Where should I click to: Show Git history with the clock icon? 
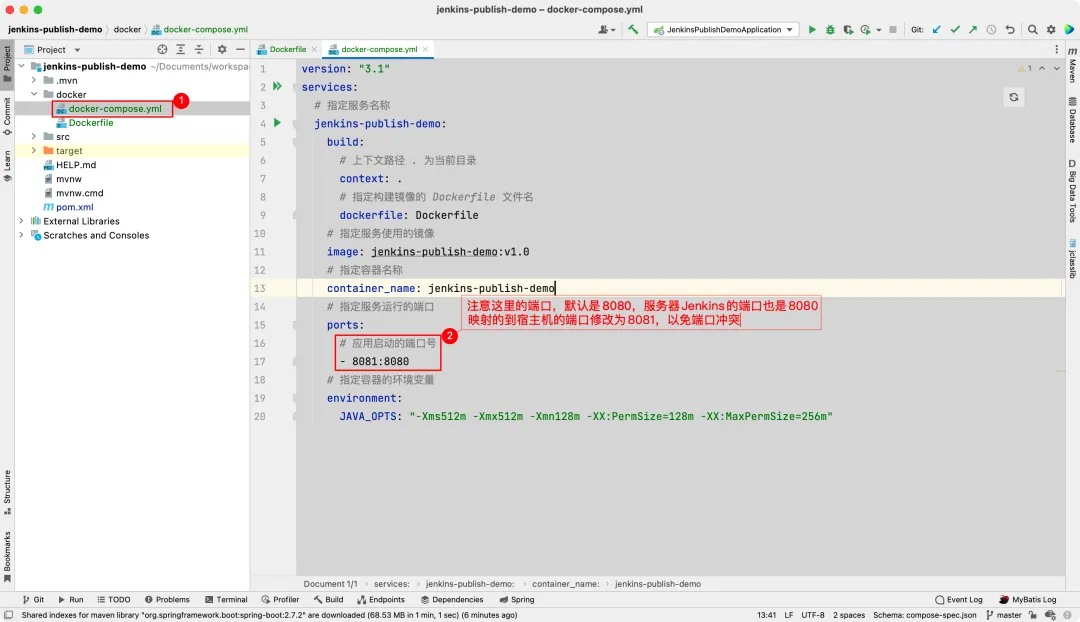click(x=991, y=30)
